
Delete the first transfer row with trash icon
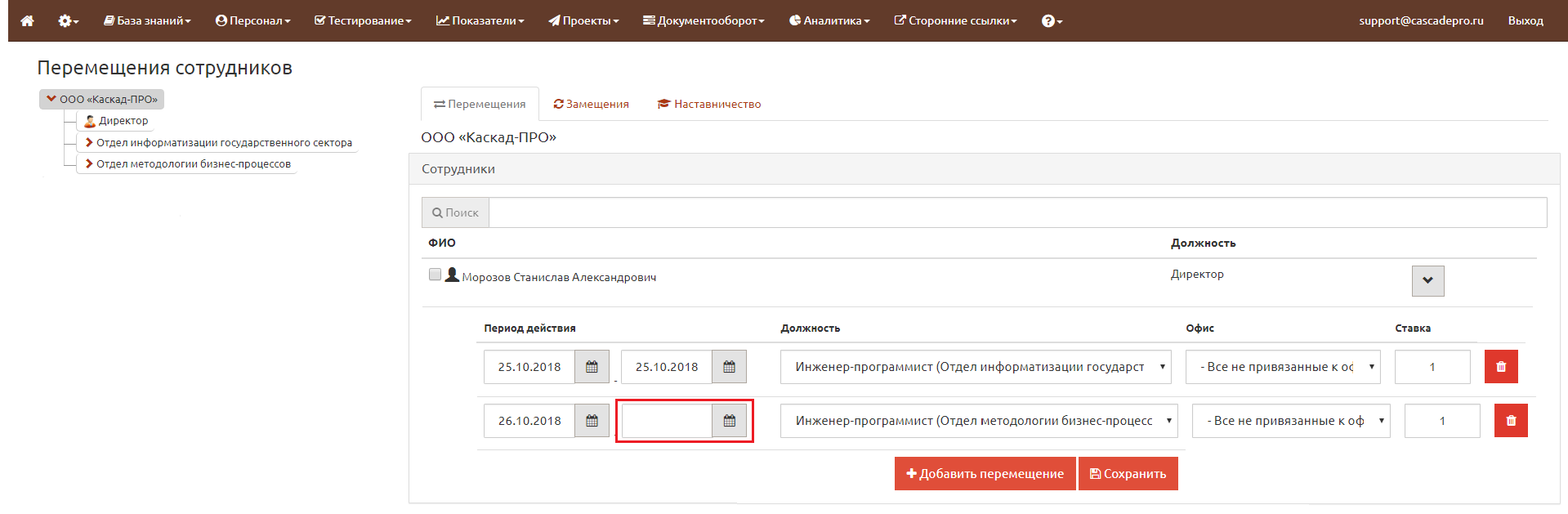coord(1501,367)
